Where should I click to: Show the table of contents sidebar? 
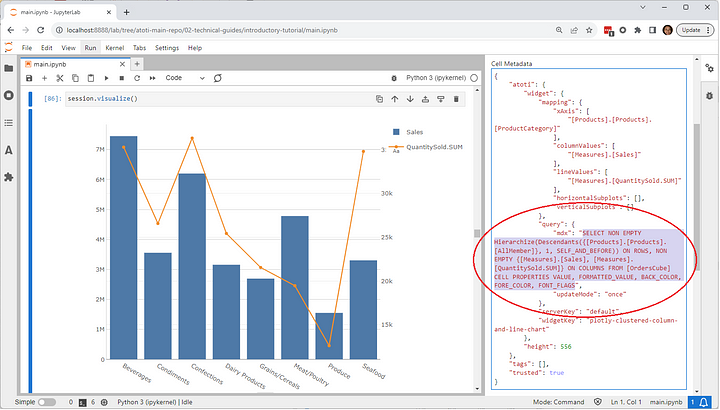point(9,123)
